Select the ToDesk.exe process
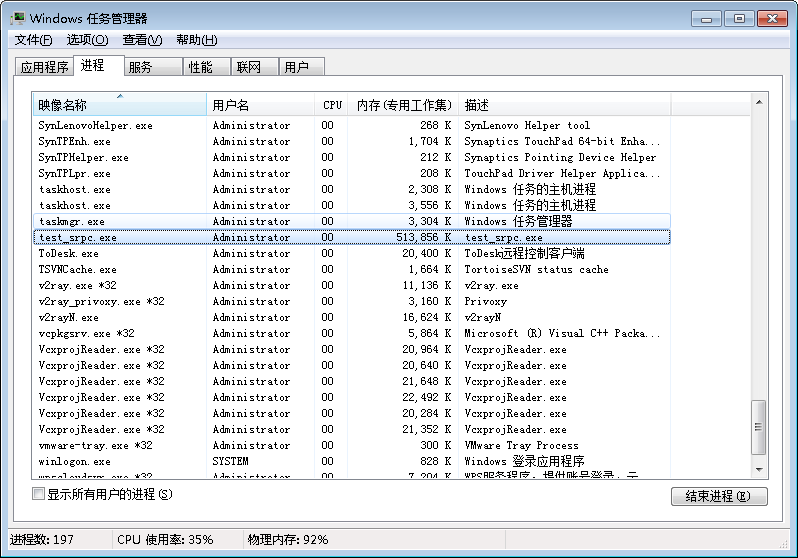The width and height of the screenshot is (798, 558). point(352,253)
